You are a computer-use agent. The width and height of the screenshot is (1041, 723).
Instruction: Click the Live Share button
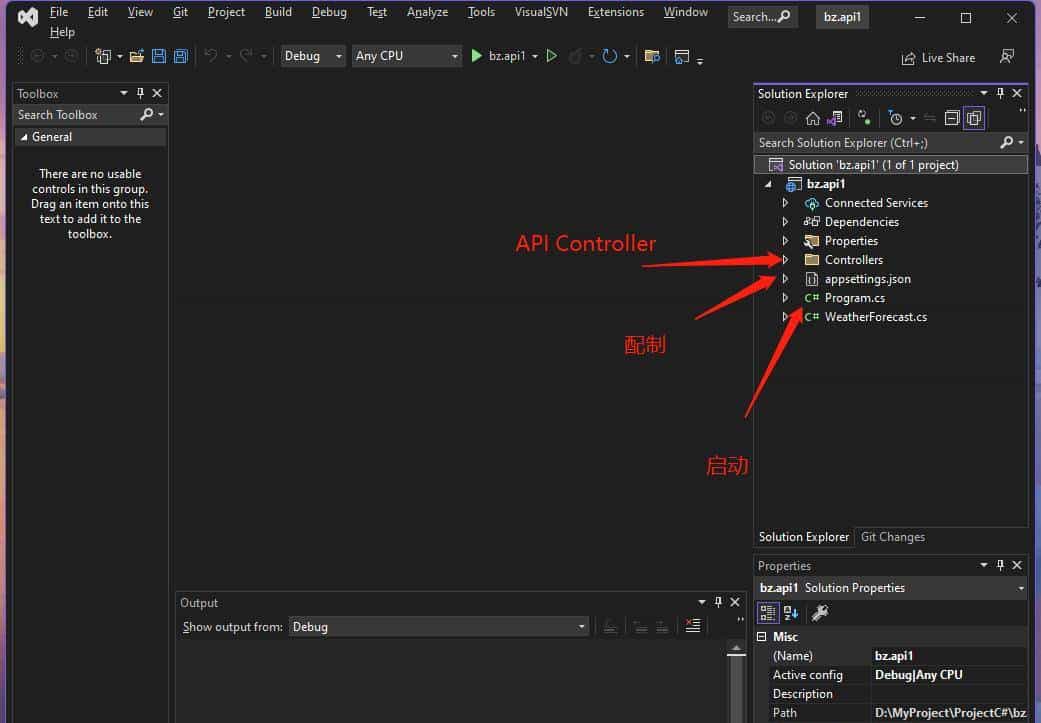pyautogui.click(x=938, y=58)
